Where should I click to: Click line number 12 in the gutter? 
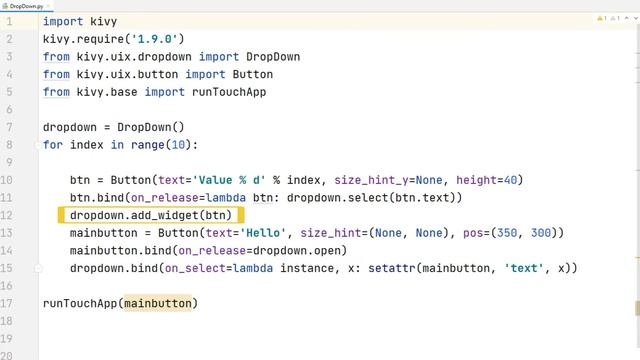point(6,215)
